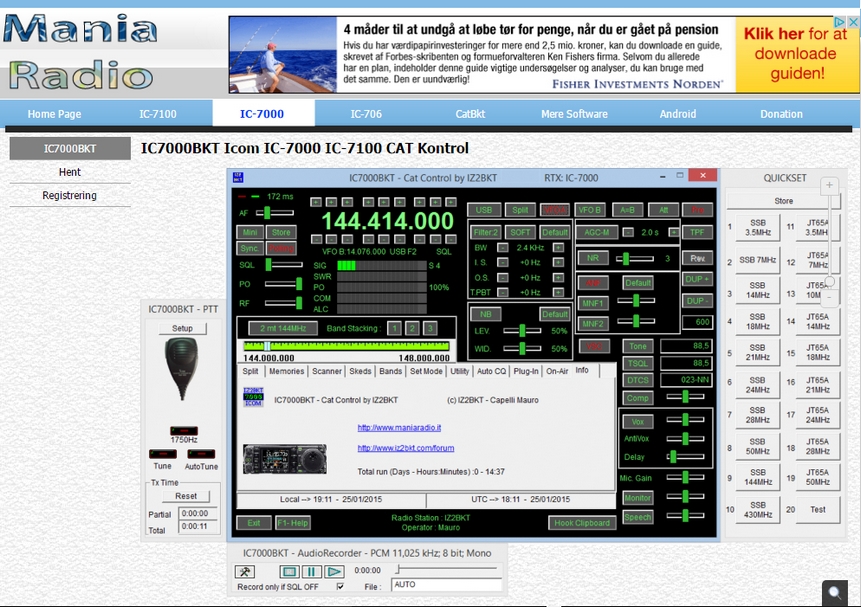Click the AdChoices icon on banner
861x607 pixels.
pyautogui.click(x=839, y=22)
